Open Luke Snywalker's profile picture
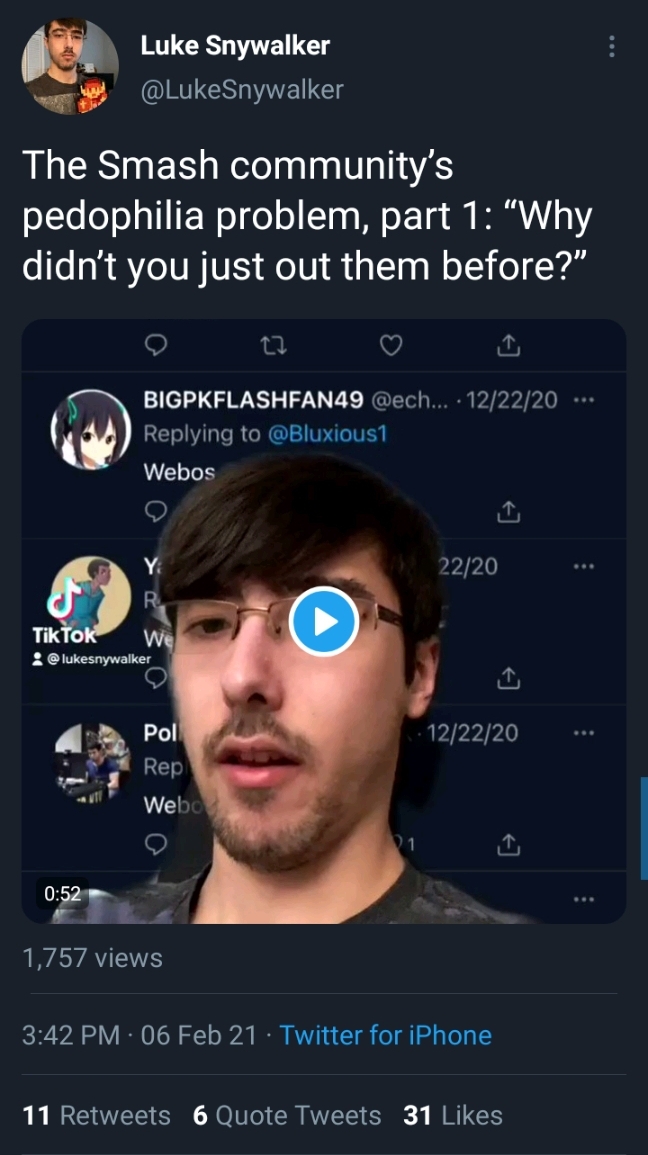The width and height of the screenshot is (648, 1155). pyautogui.click(x=69, y=66)
